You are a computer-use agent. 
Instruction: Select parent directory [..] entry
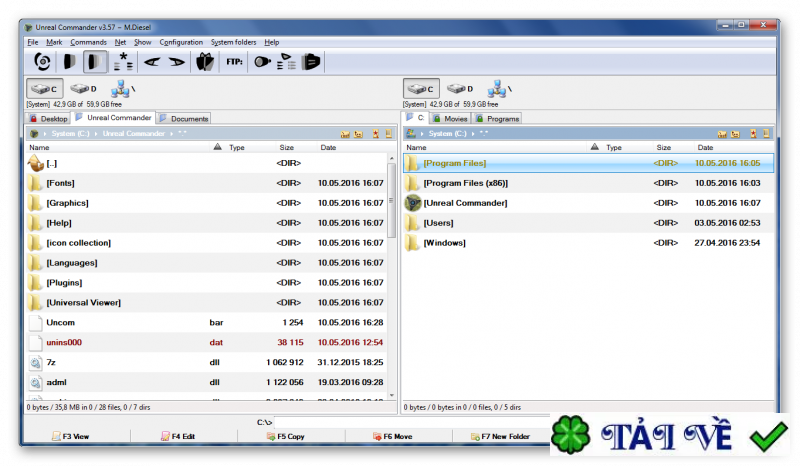pyautogui.click(x=207, y=163)
